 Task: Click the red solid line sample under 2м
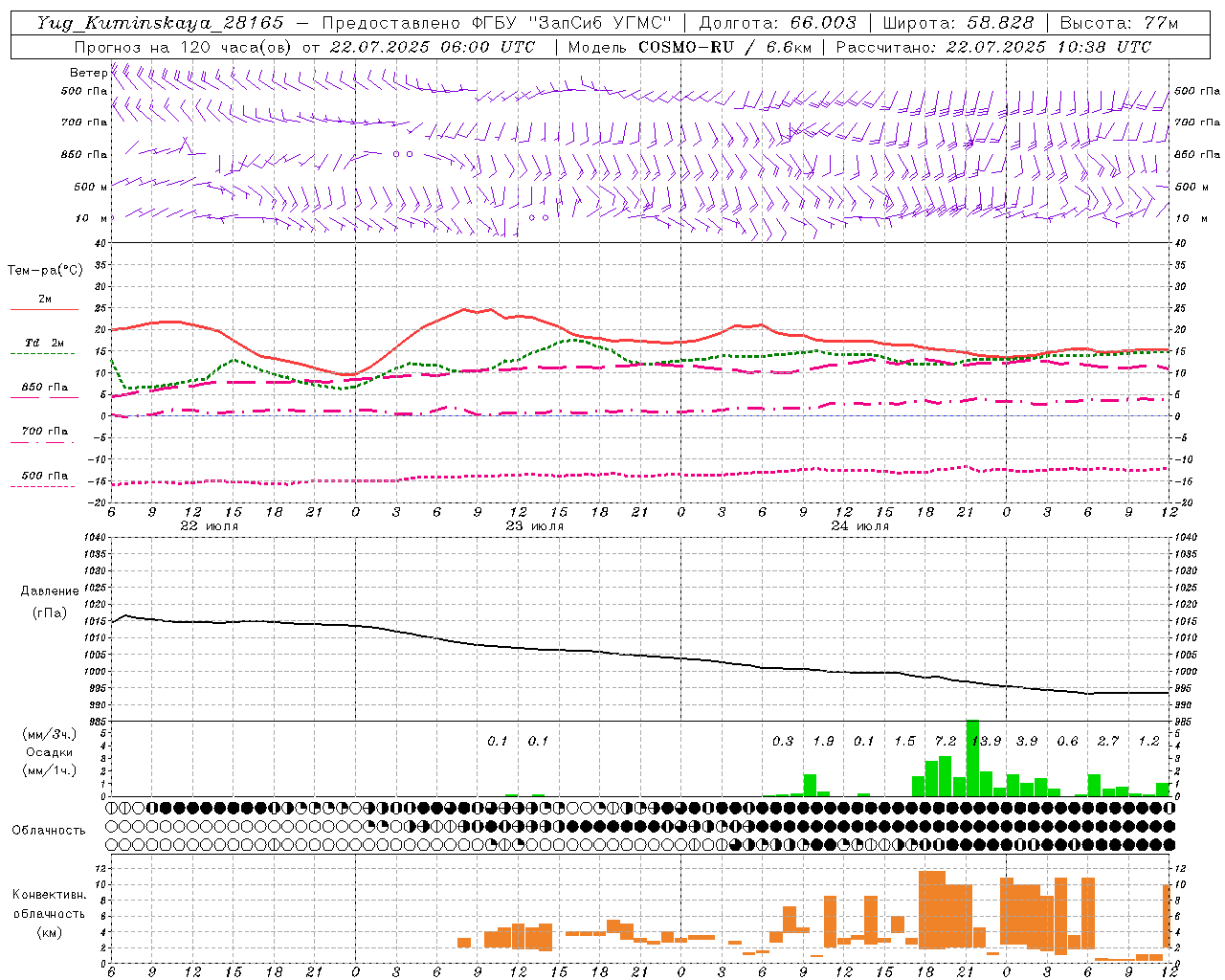44,309
